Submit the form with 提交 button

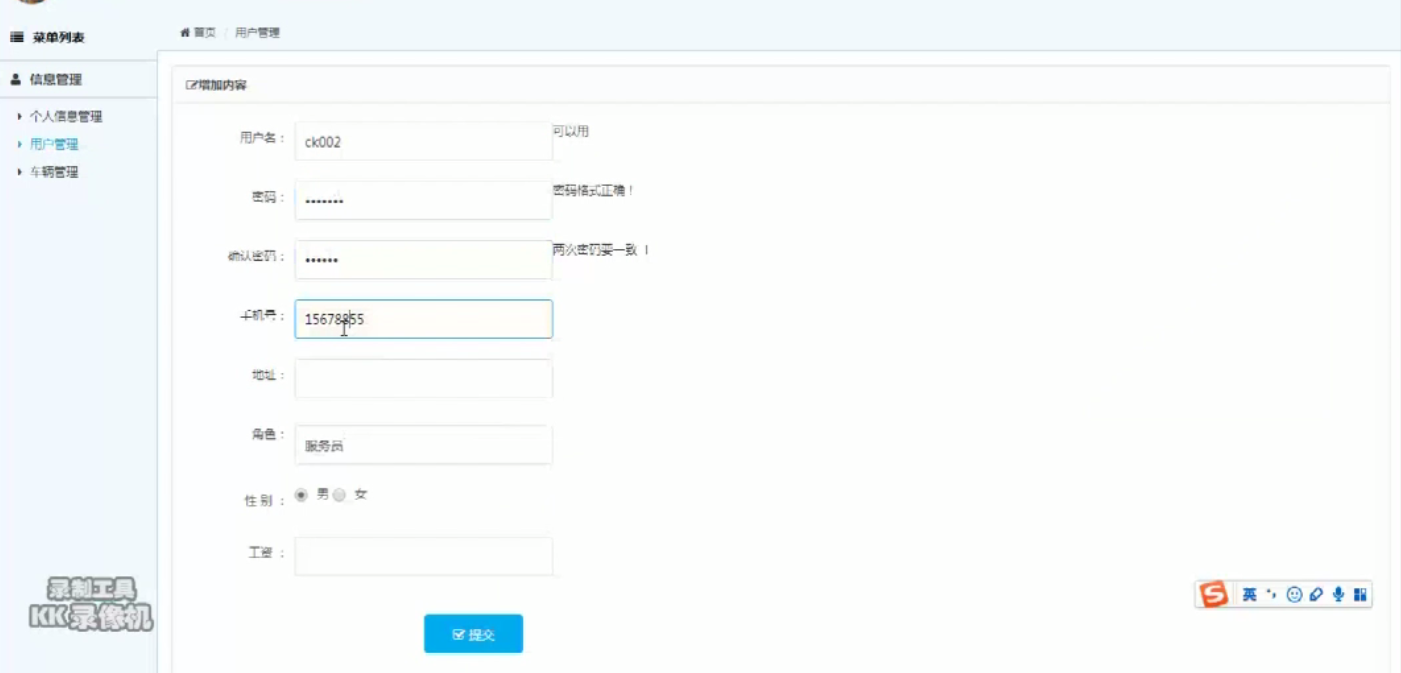tap(473, 634)
